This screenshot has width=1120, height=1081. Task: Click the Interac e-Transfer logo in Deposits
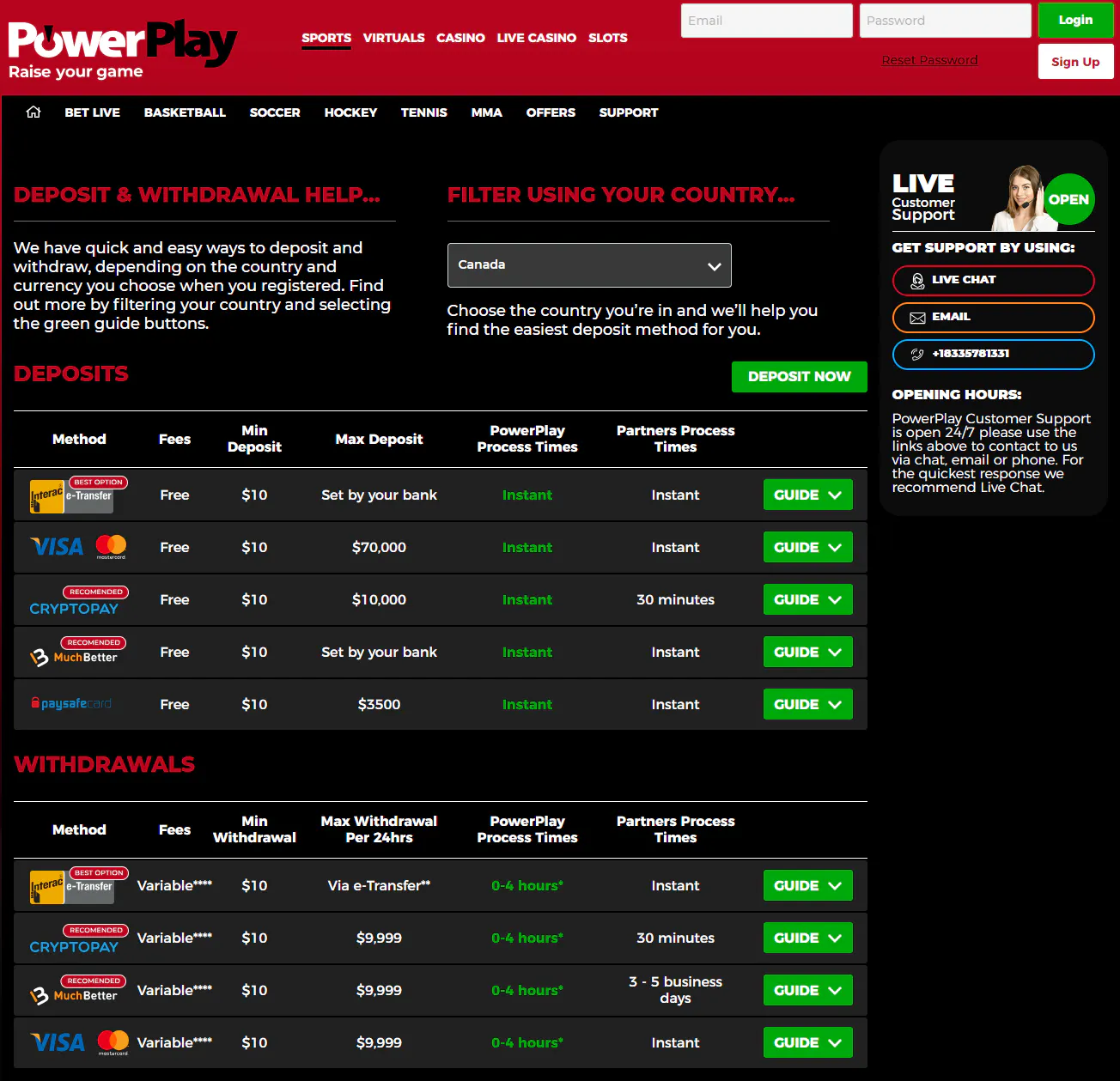[x=72, y=496]
